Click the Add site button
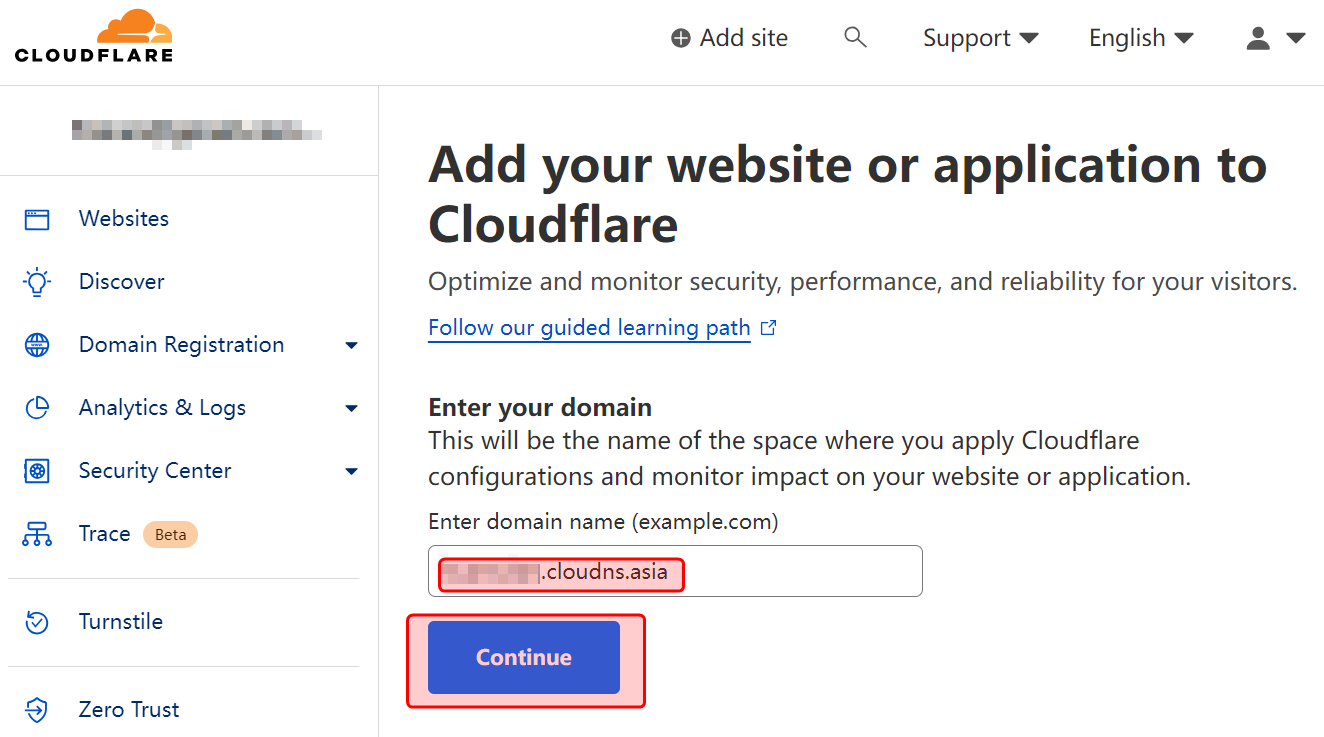Screen dimensions: 1324x737 point(729,38)
